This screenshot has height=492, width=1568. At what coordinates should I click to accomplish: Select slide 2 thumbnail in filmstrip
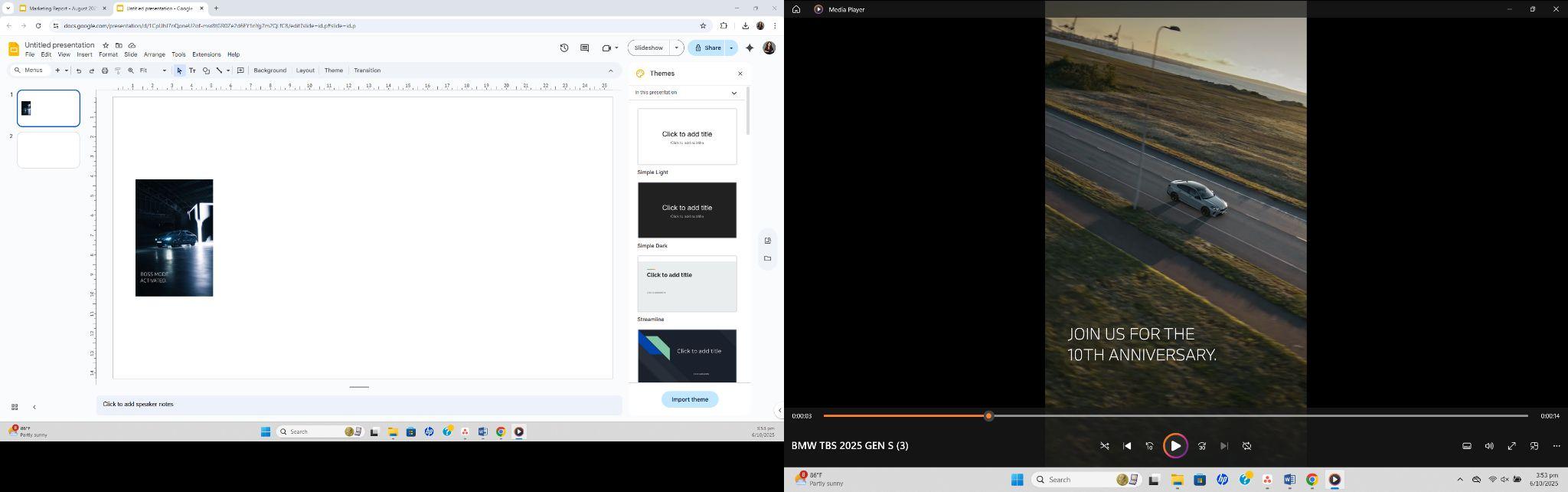[x=48, y=149]
